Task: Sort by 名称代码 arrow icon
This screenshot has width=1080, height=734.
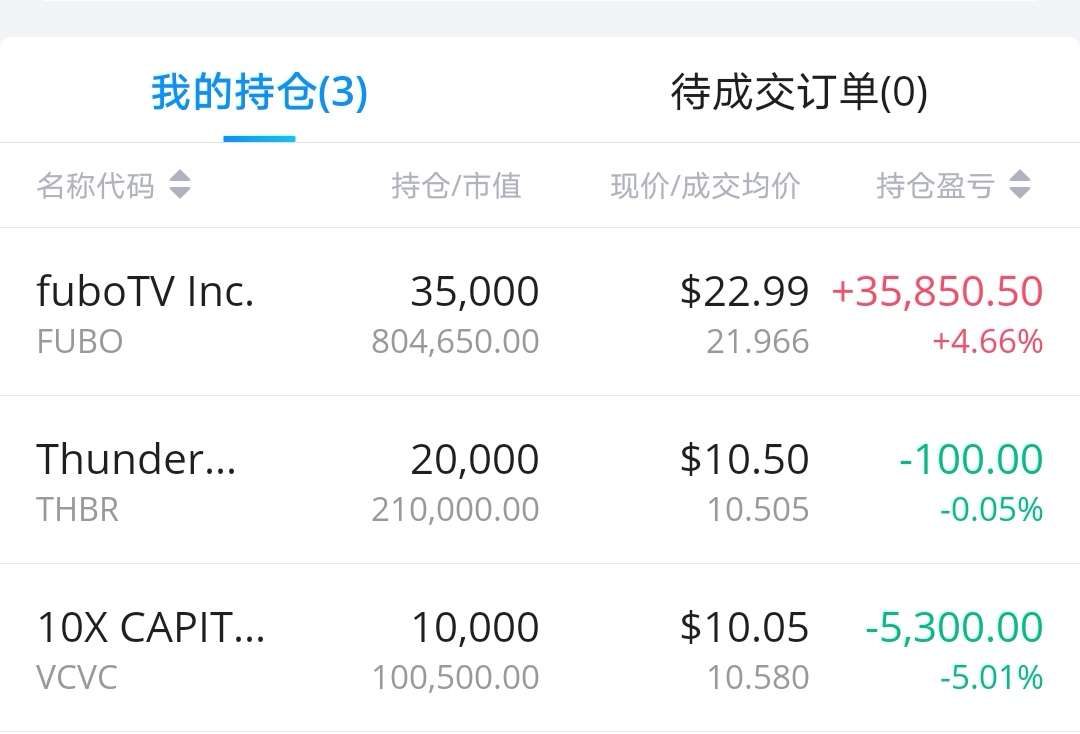Action: tap(179, 185)
